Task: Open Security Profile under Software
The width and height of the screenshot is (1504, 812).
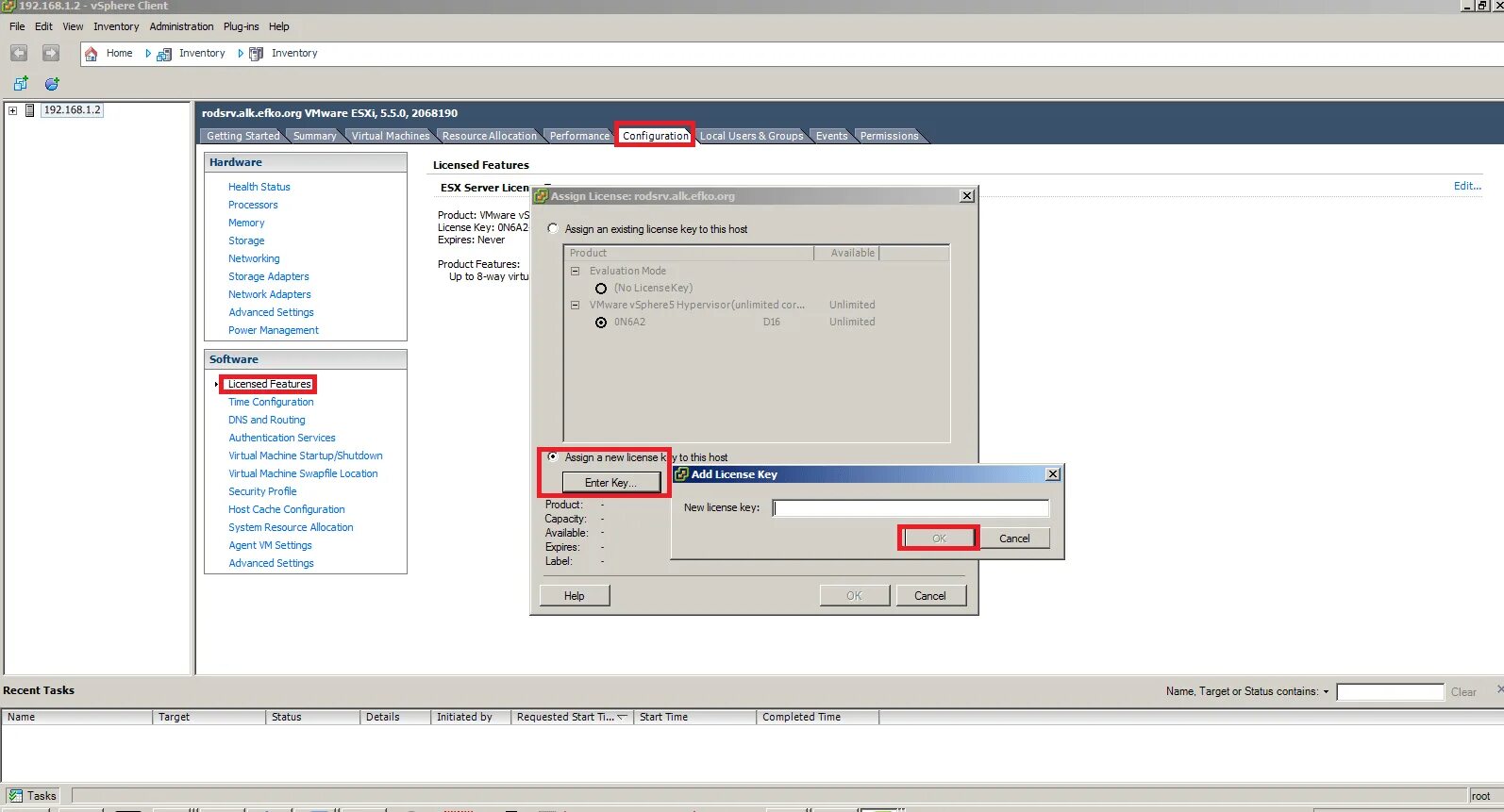Action: [262, 491]
